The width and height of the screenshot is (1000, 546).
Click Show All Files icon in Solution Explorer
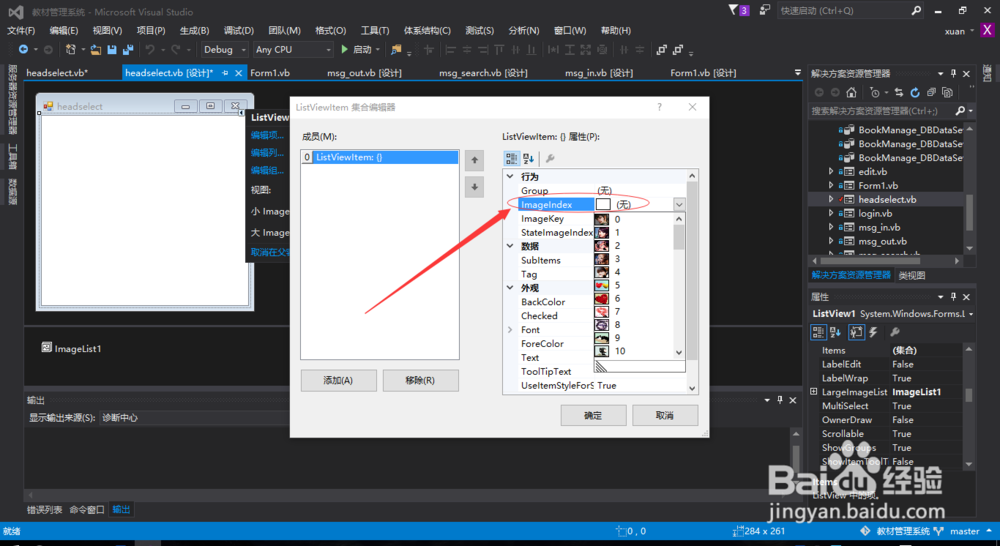[x=947, y=92]
